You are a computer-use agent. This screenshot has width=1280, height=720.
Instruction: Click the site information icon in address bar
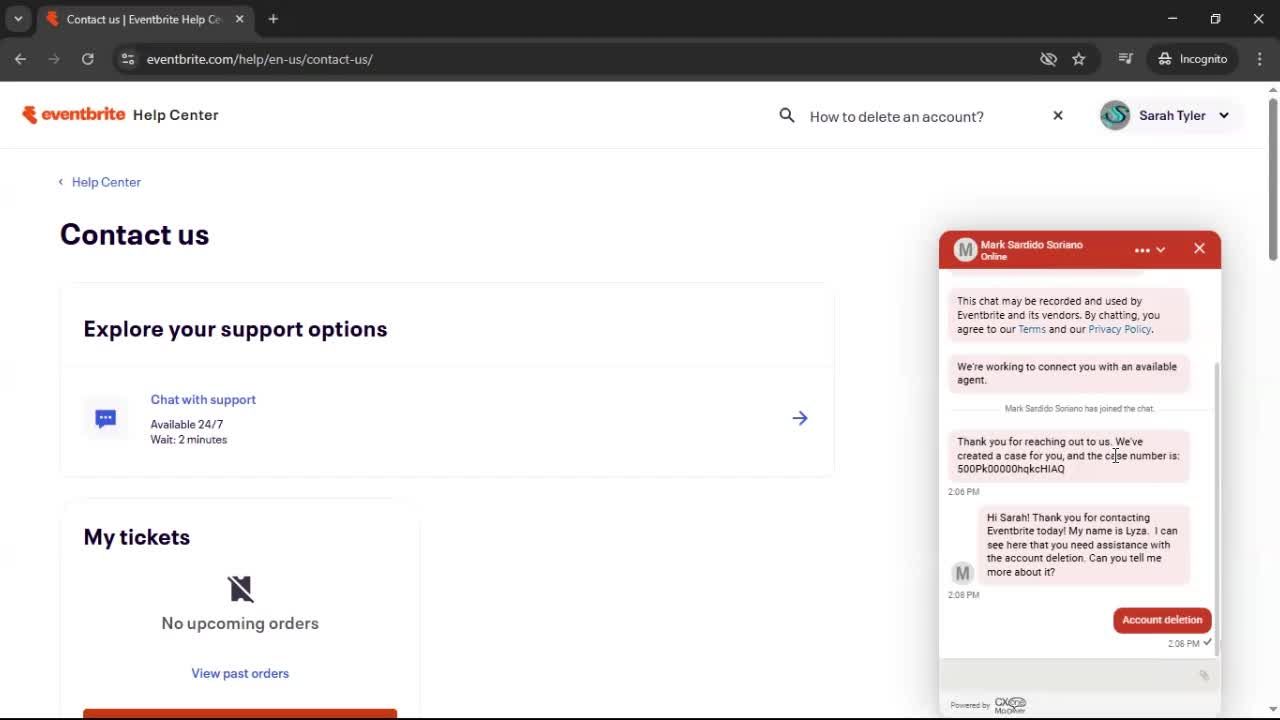[127, 59]
